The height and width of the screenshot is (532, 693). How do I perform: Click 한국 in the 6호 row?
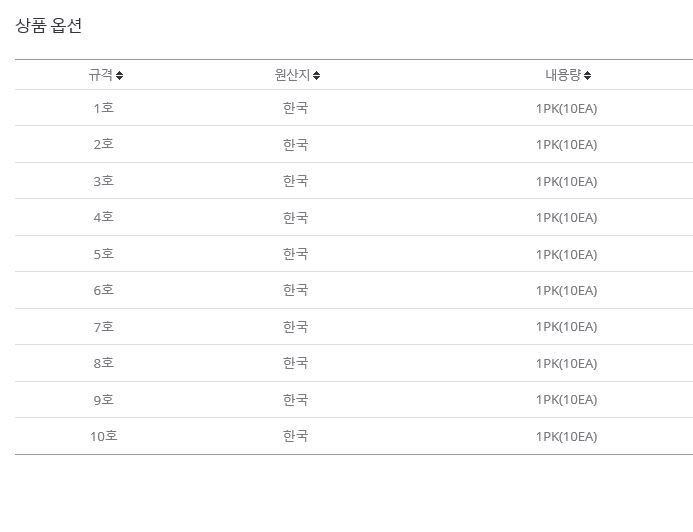(x=296, y=290)
